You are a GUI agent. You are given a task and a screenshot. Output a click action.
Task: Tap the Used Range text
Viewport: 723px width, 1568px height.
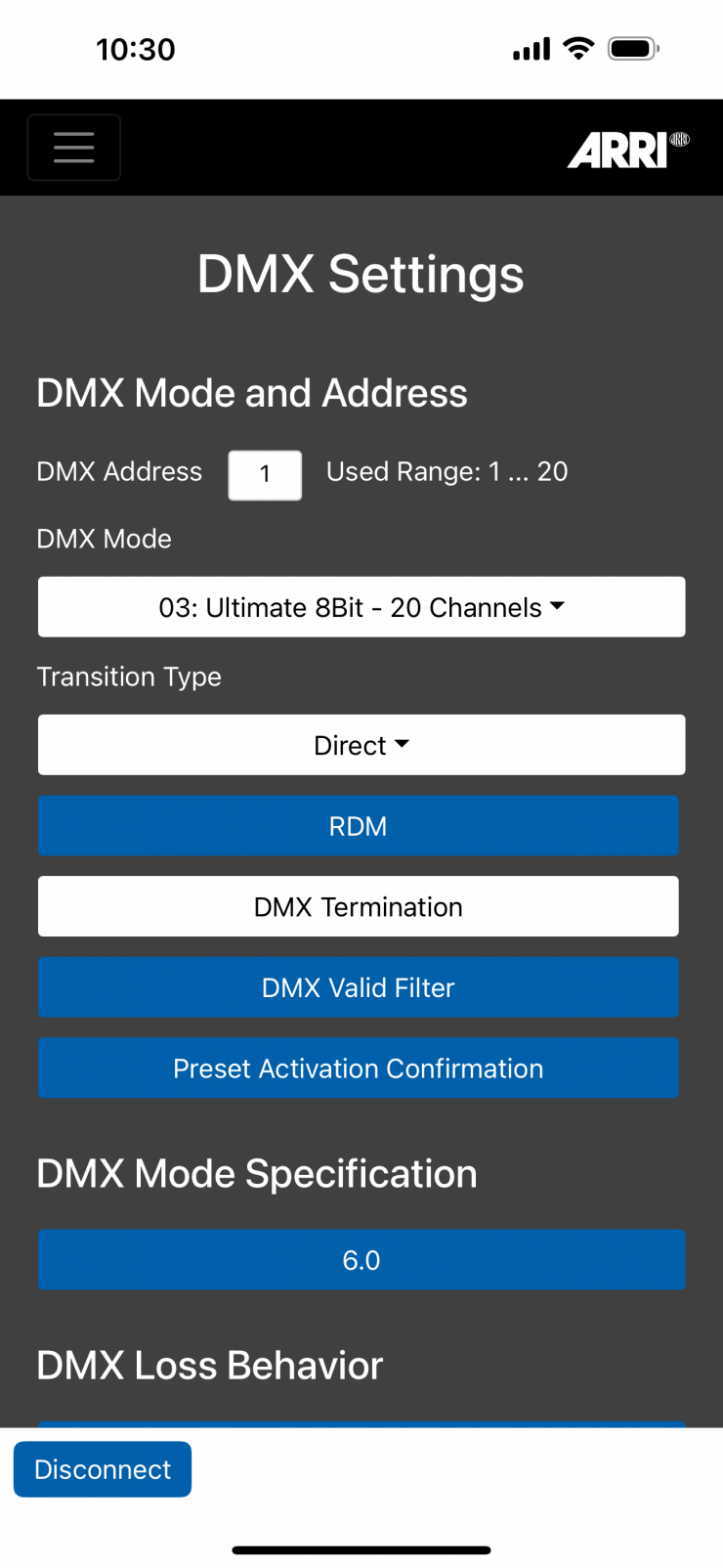pos(447,472)
